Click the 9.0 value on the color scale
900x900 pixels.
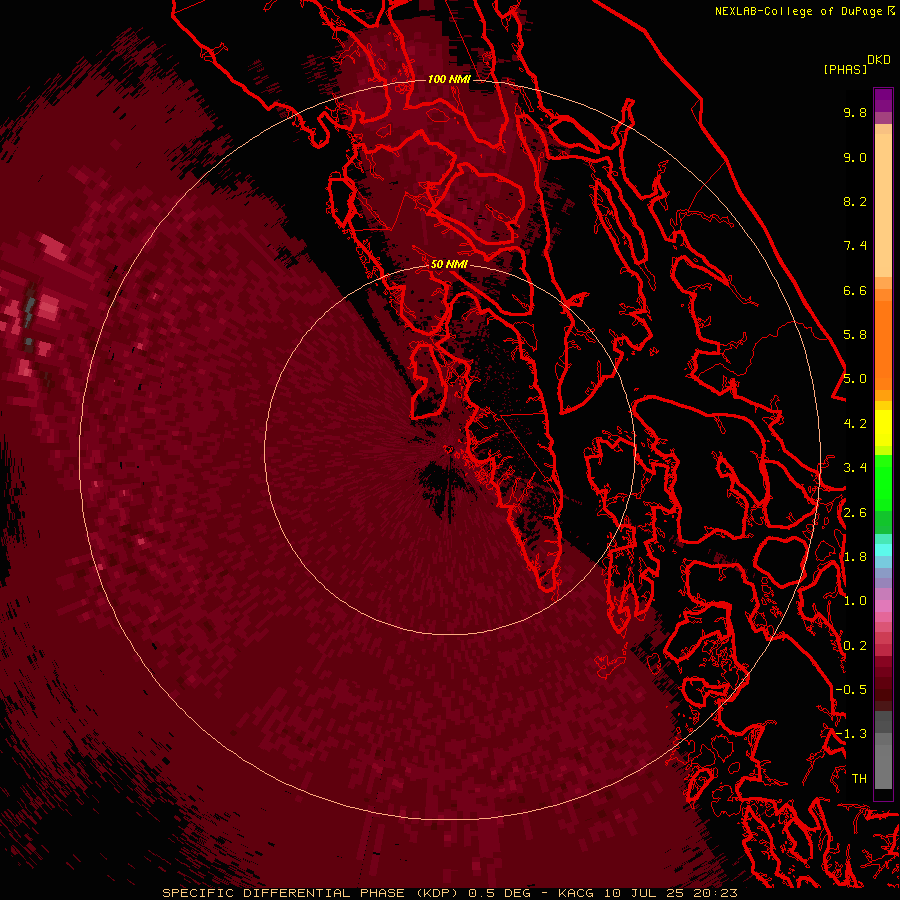[x=855, y=157]
